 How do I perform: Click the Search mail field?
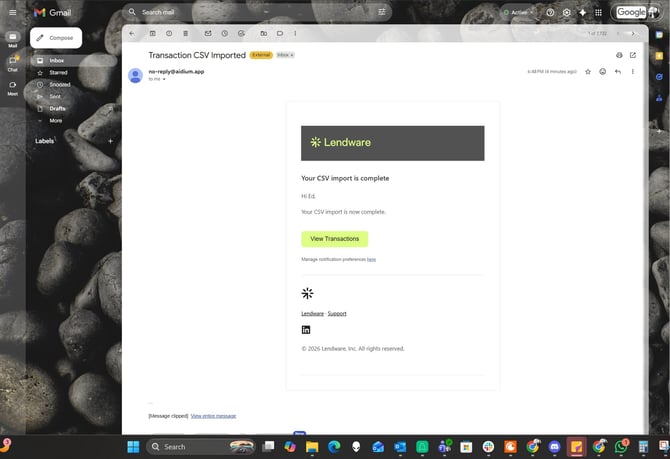pyautogui.click(x=250, y=12)
